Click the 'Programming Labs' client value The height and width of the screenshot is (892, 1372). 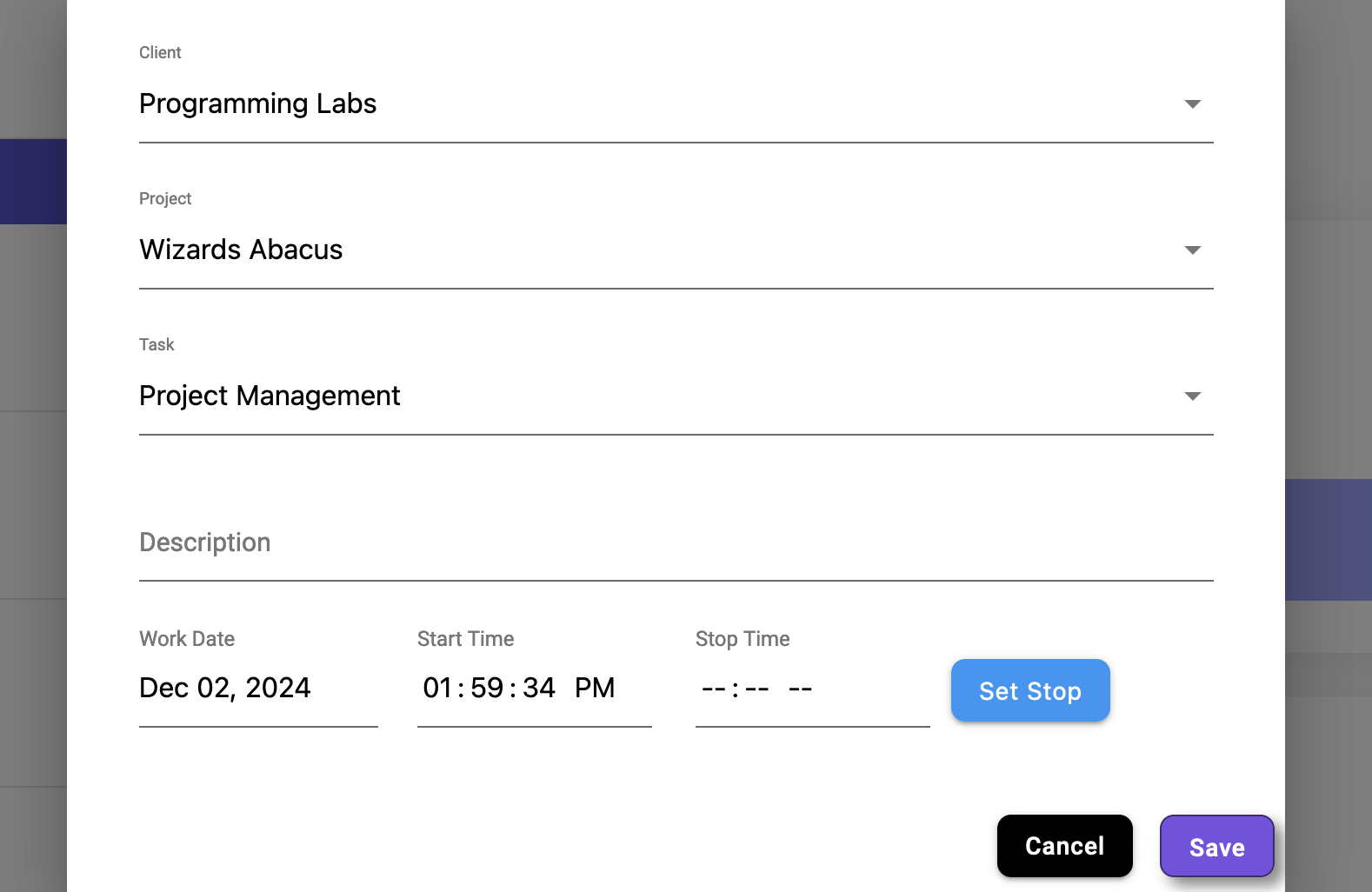click(x=258, y=104)
